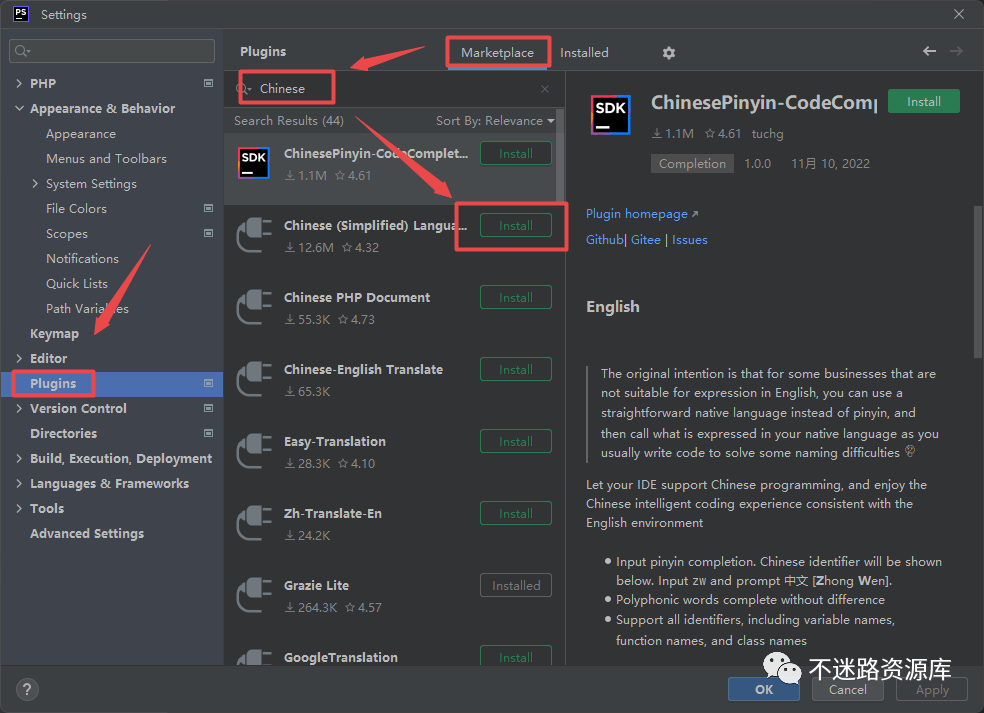
Task: Click the settings search field at top left
Action: [112, 51]
